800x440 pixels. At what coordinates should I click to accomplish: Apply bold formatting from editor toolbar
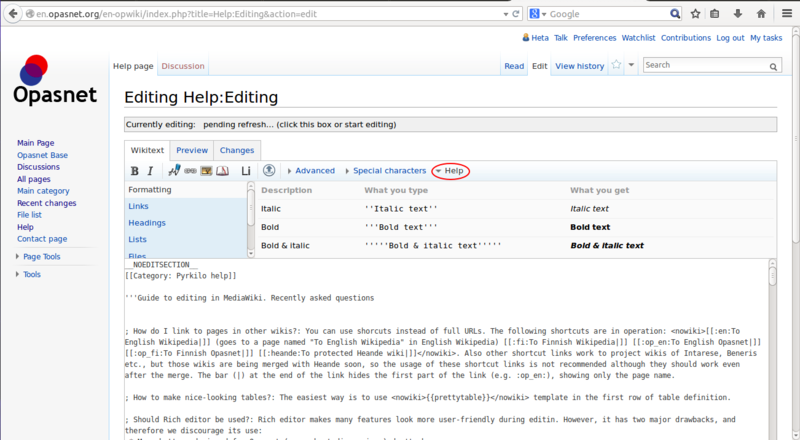pos(135,171)
